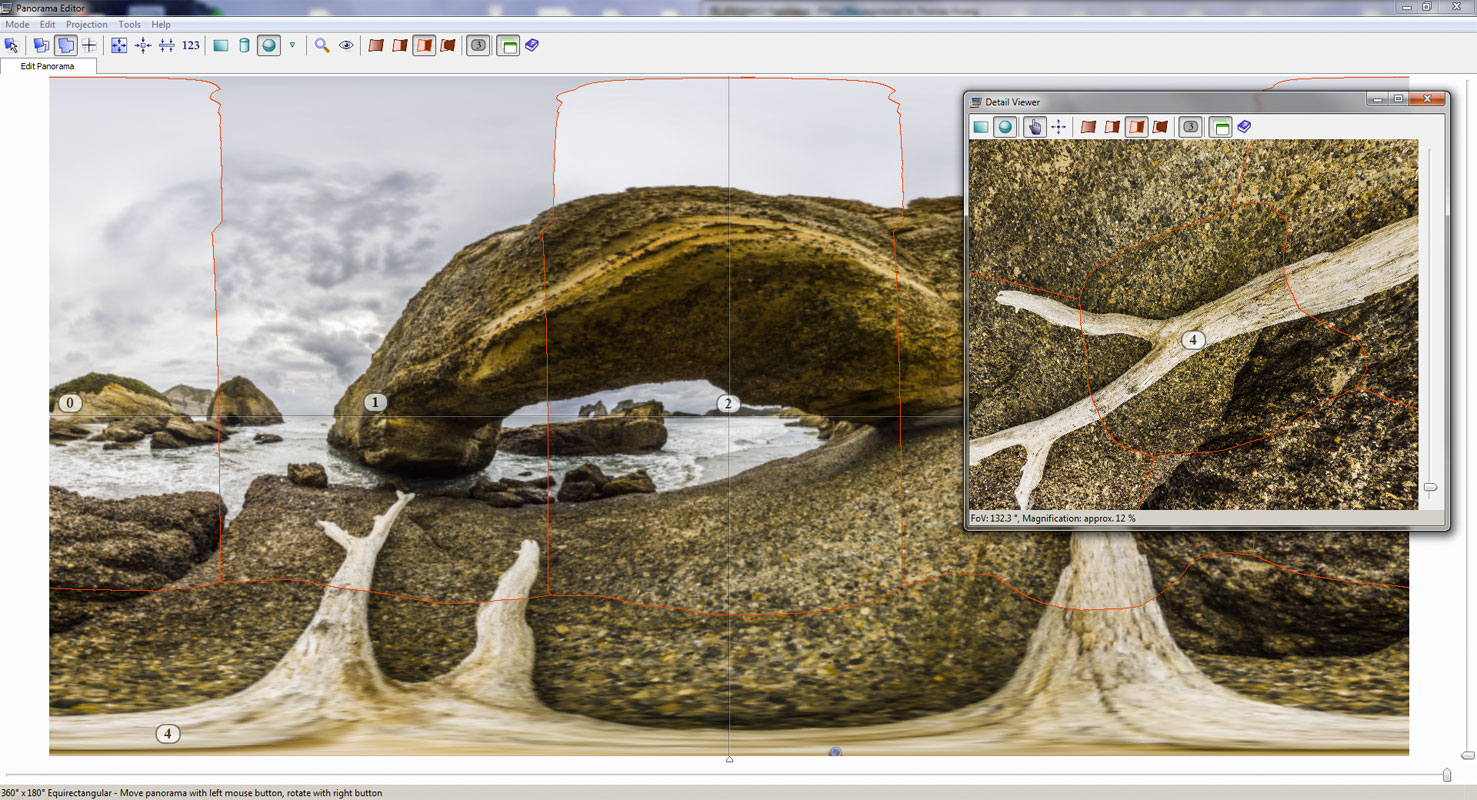The height and width of the screenshot is (800, 1477).
Task: Open the help book icon in main toolbar
Action: tap(532, 45)
